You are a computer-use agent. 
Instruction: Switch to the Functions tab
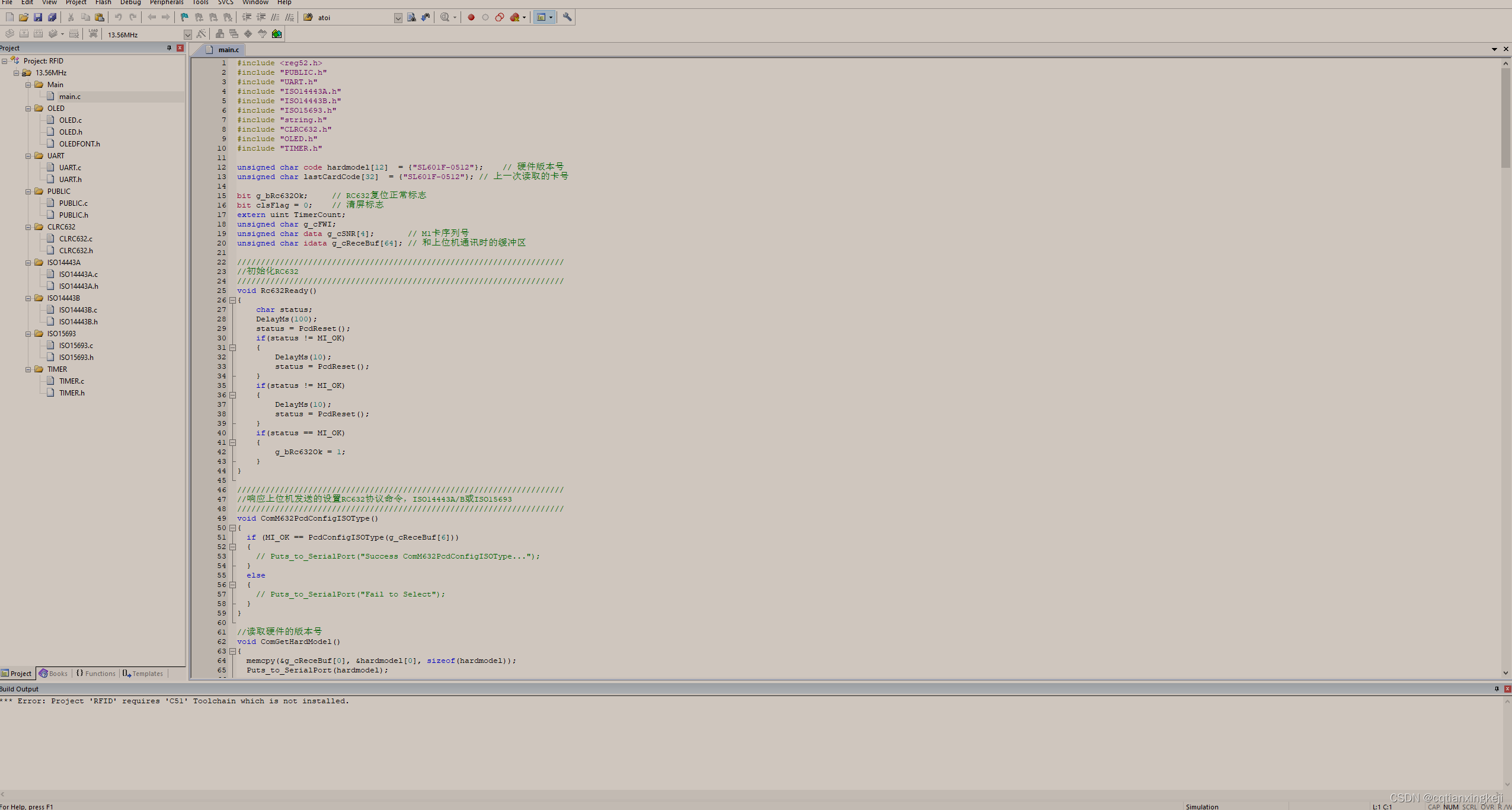click(95, 673)
